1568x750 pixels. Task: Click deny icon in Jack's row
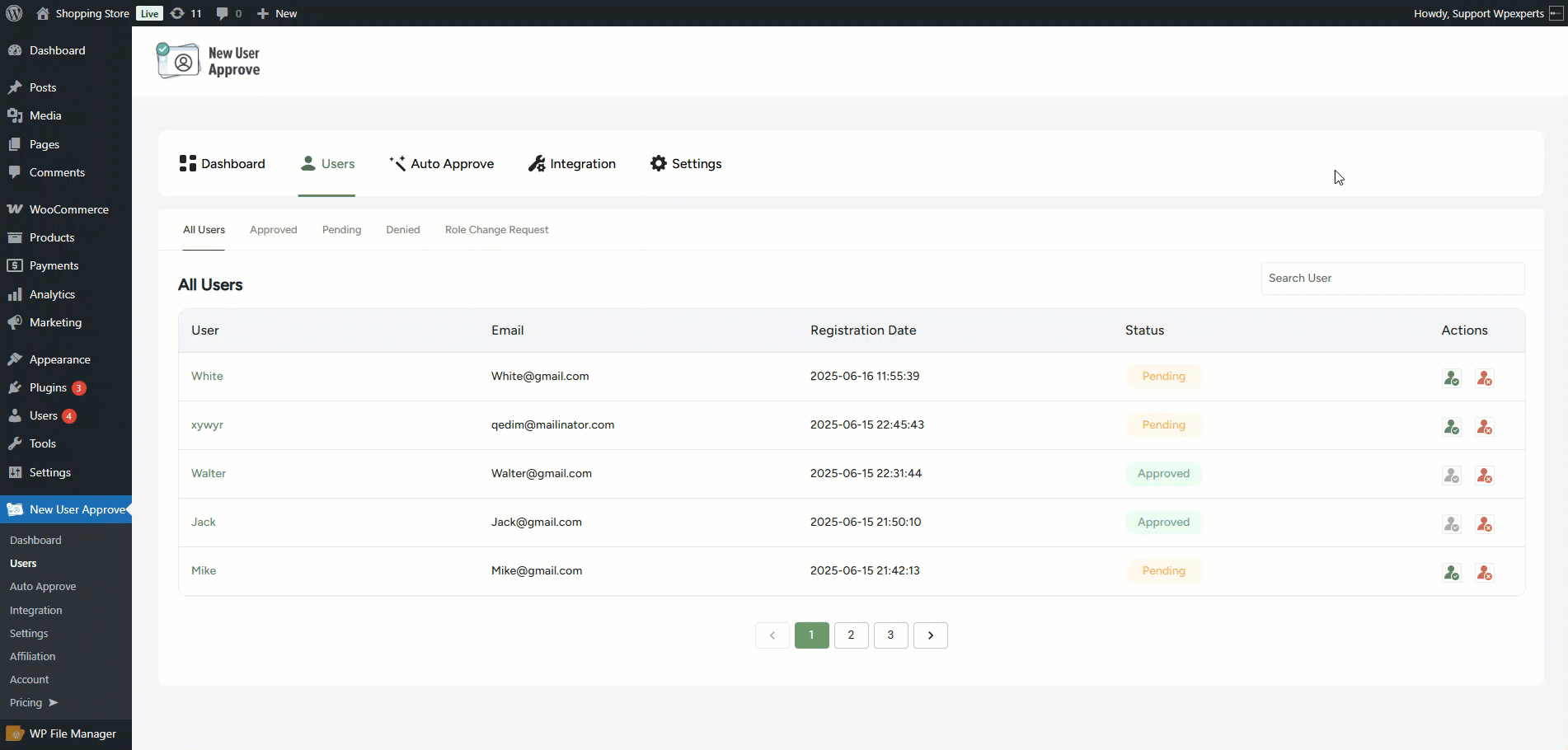click(x=1484, y=523)
